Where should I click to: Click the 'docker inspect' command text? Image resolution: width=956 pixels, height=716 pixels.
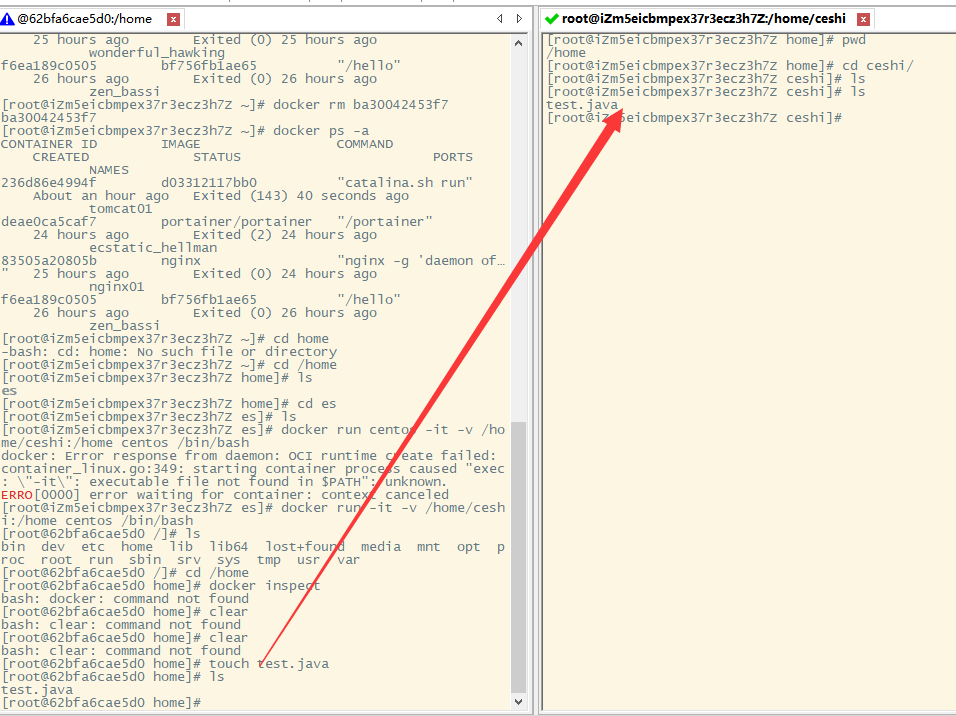point(265,585)
